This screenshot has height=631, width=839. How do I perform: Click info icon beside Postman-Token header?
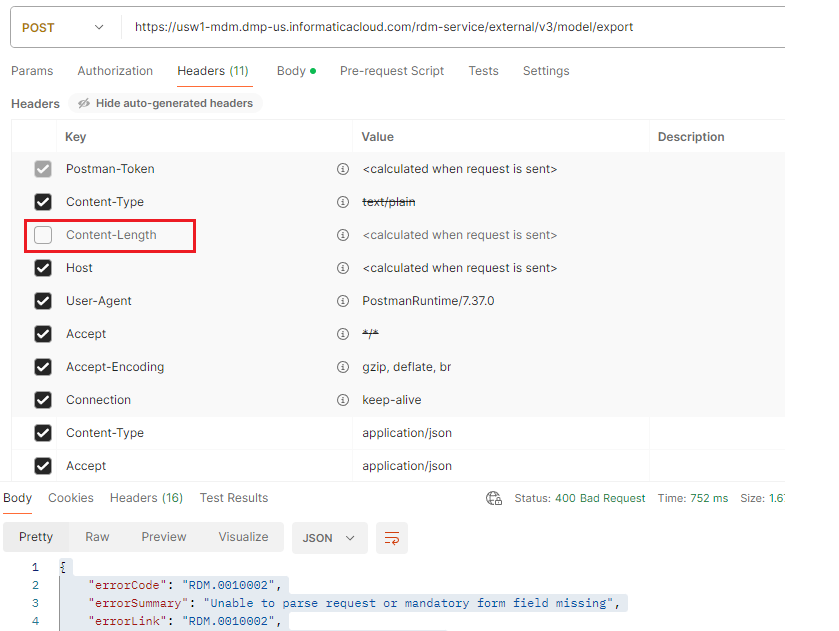point(342,169)
